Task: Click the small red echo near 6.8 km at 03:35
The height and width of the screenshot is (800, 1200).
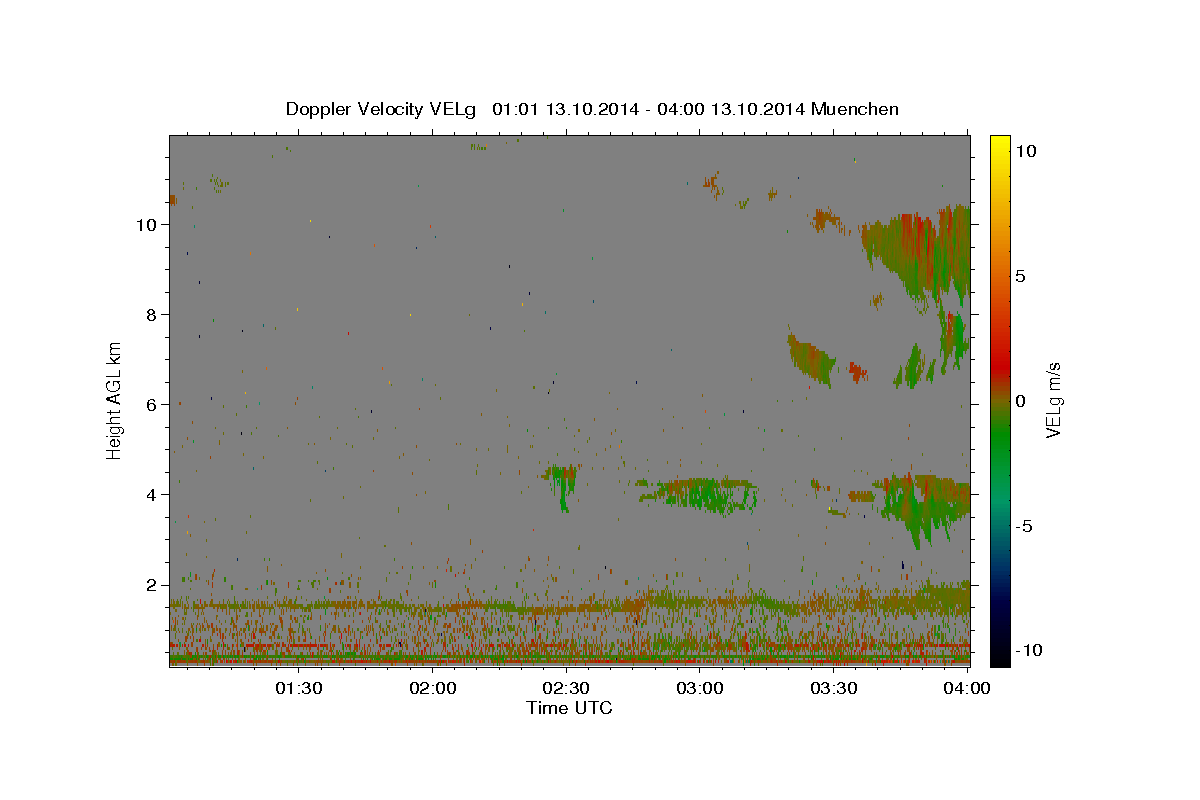Action: (x=858, y=372)
